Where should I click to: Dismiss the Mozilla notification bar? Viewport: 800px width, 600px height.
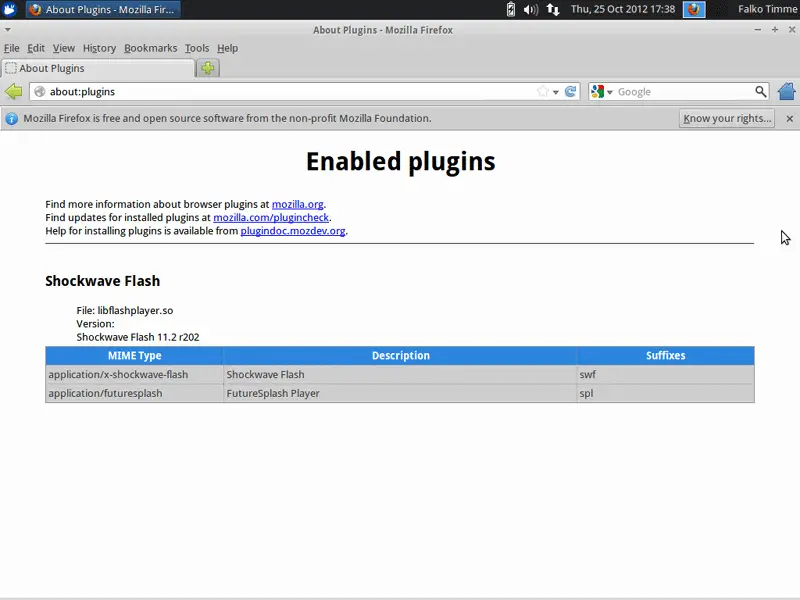790,118
